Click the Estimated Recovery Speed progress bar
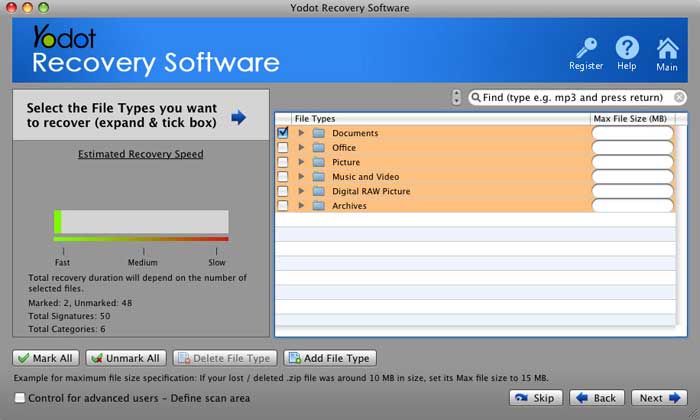The image size is (700, 420). pyautogui.click(x=141, y=222)
